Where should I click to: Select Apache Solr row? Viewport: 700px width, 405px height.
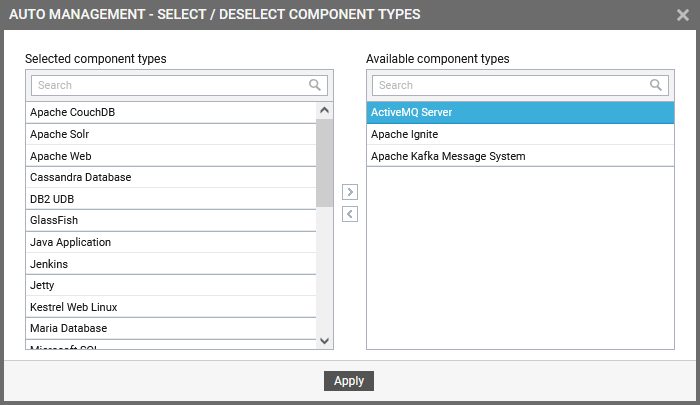click(x=171, y=134)
